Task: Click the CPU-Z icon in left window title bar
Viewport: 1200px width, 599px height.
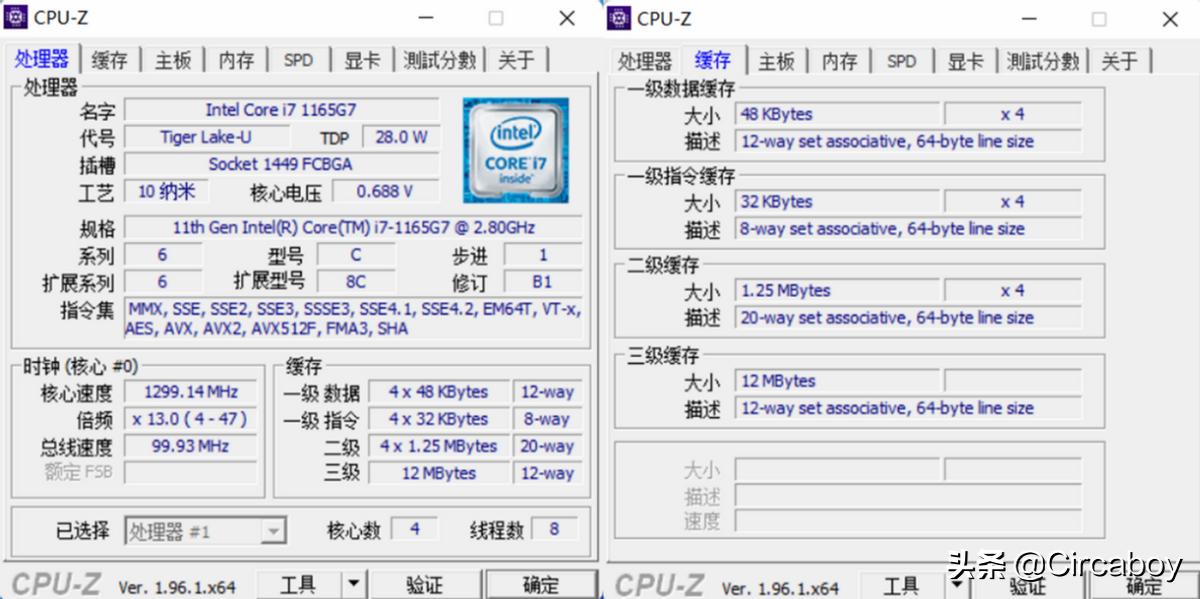Action: pos(17,17)
